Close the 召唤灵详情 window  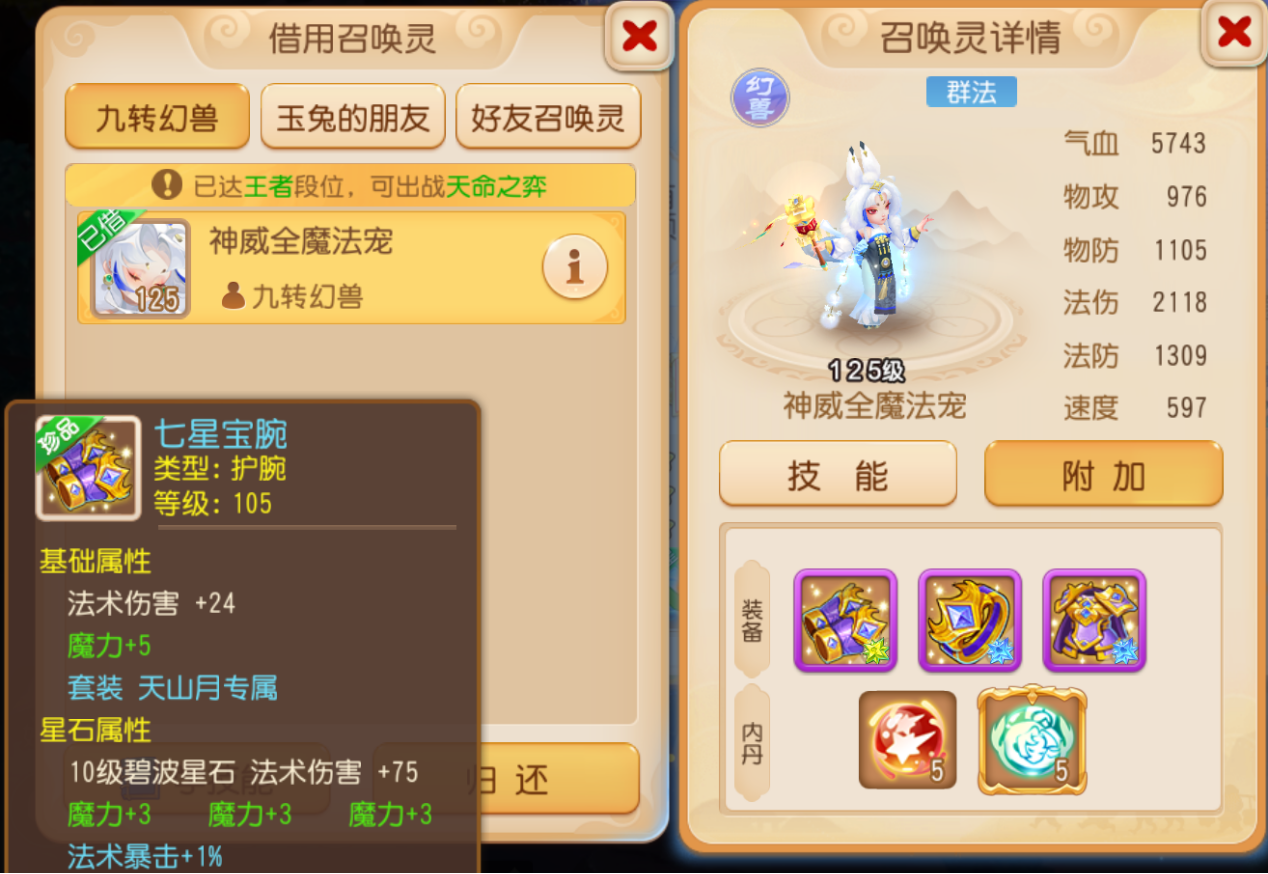[x=1235, y=33]
